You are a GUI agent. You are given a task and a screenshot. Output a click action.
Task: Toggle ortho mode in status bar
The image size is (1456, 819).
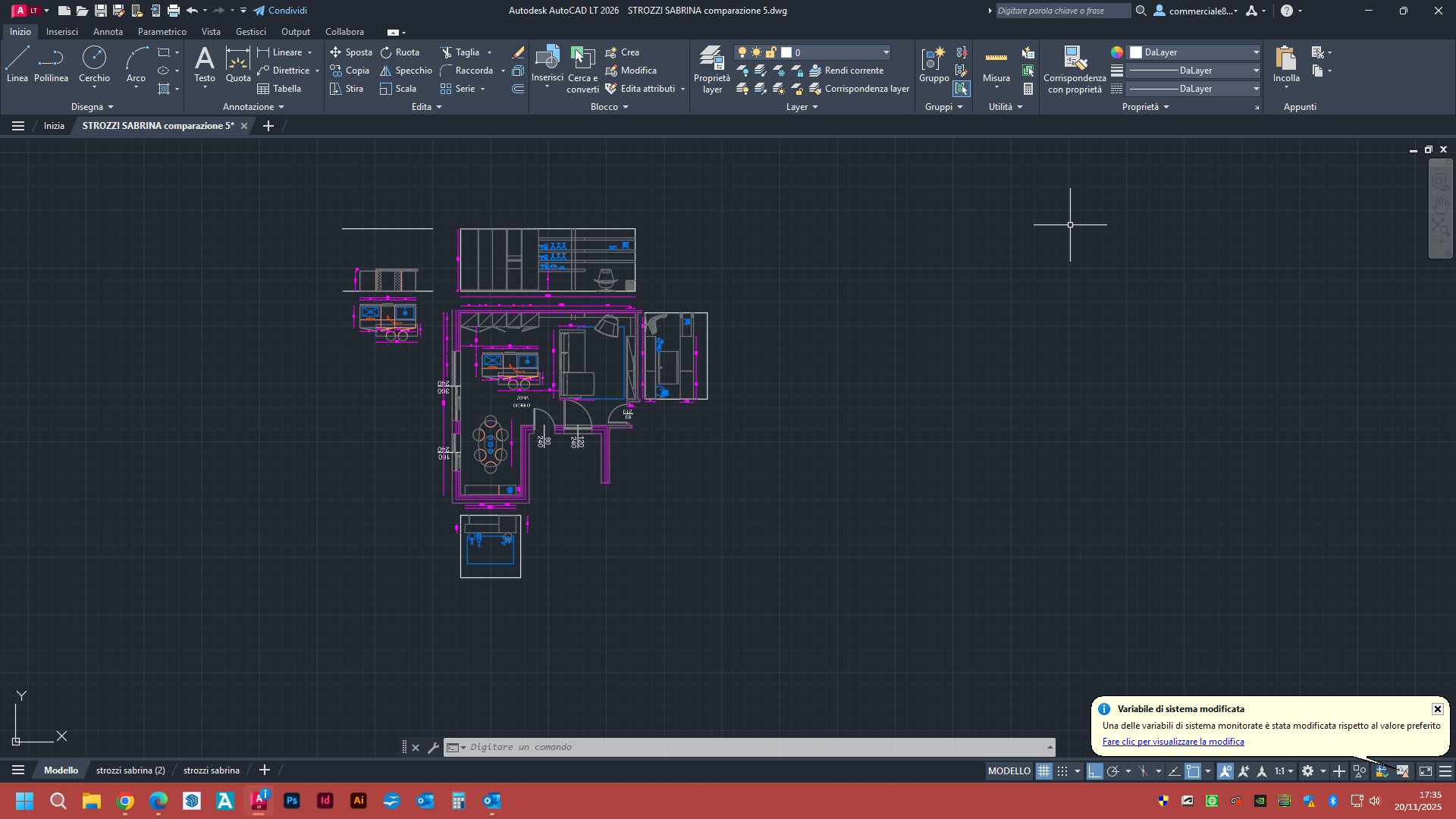click(1094, 771)
